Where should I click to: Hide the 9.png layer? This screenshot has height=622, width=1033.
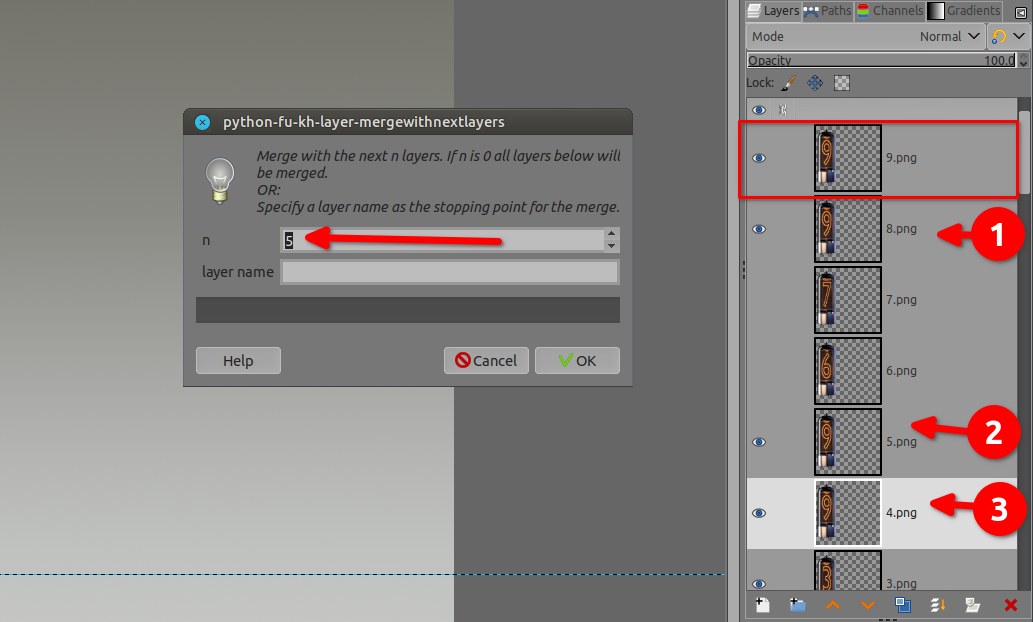pos(759,158)
